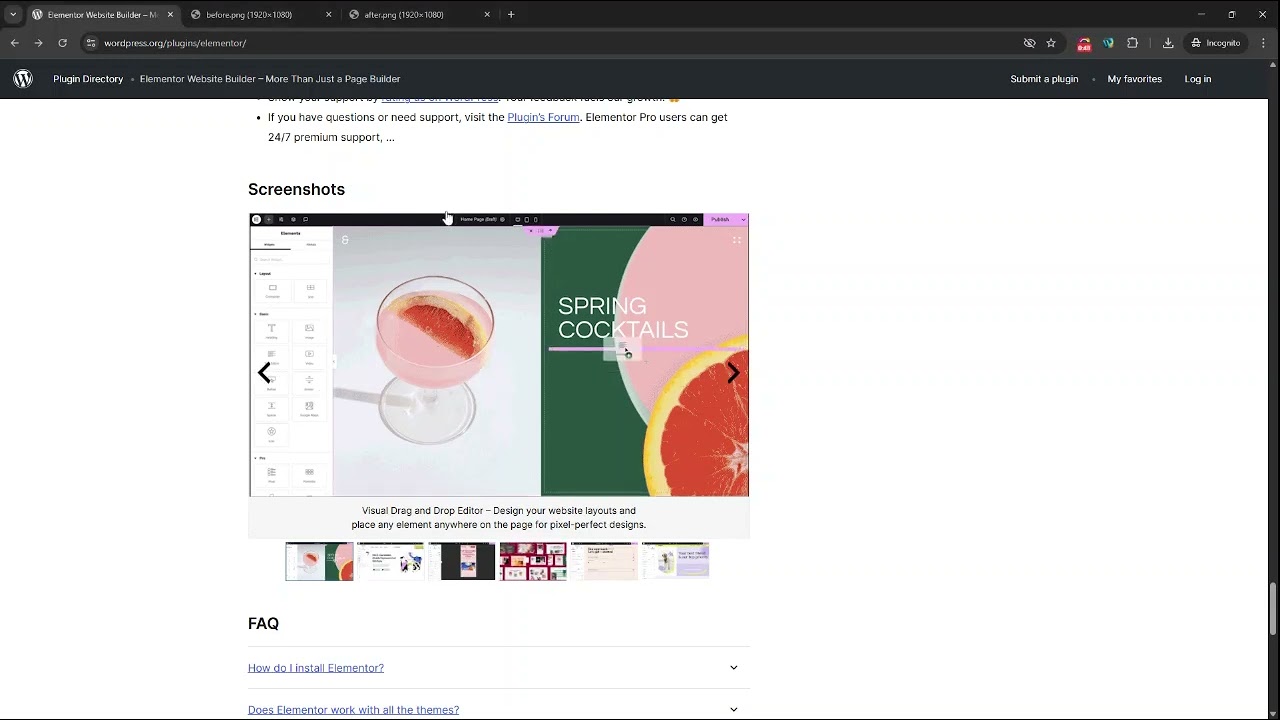Open site information icon in address bar
Image resolution: width=1280 pixels, height=720 pixels.
click(91, 43)
